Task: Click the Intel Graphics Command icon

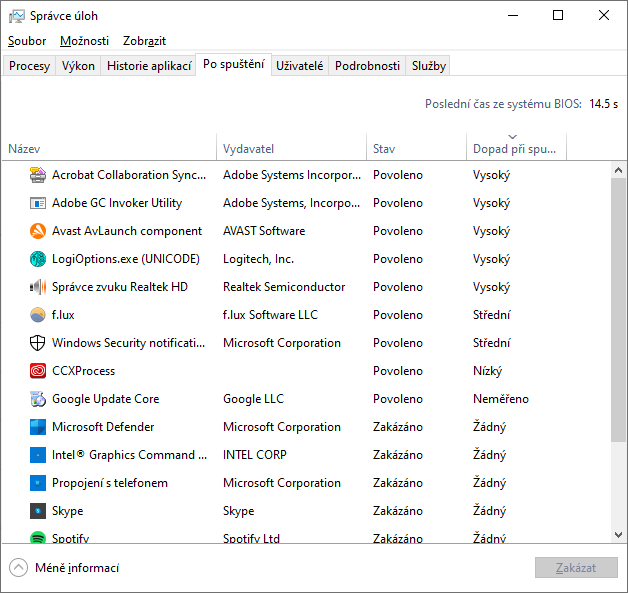Action: (38, 455)
